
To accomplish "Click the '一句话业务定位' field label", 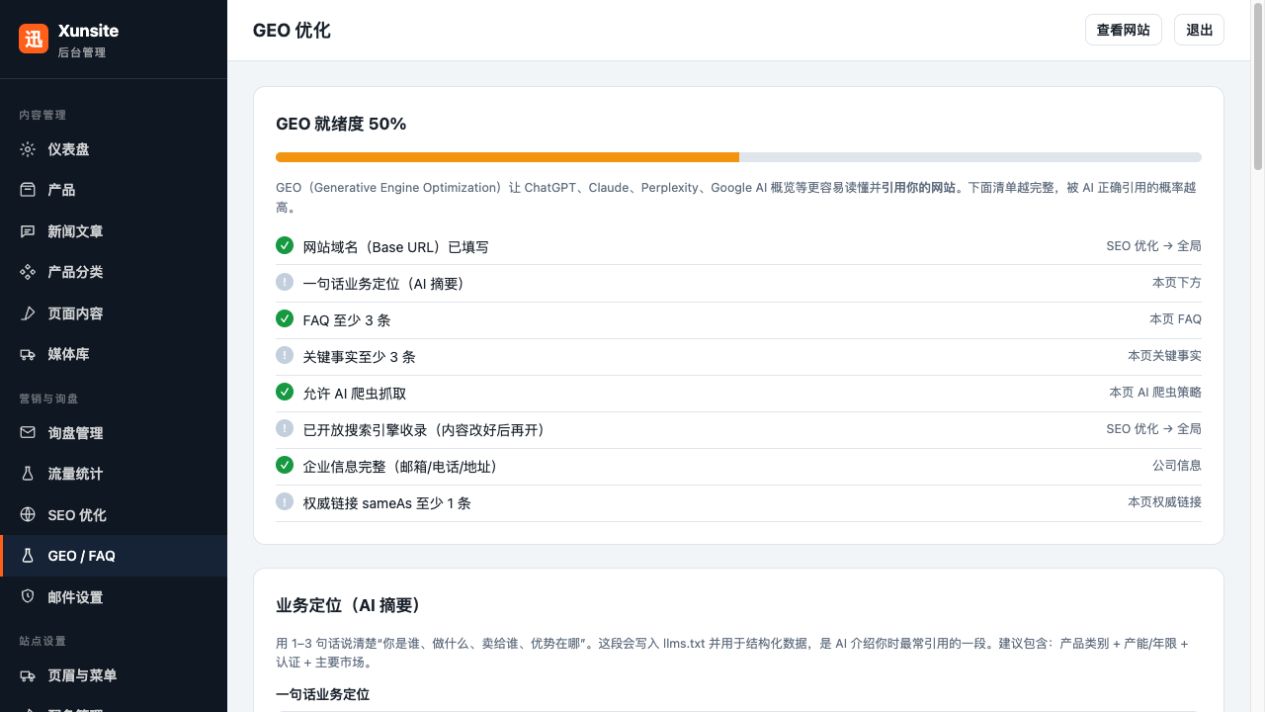I will coord(323,694).
